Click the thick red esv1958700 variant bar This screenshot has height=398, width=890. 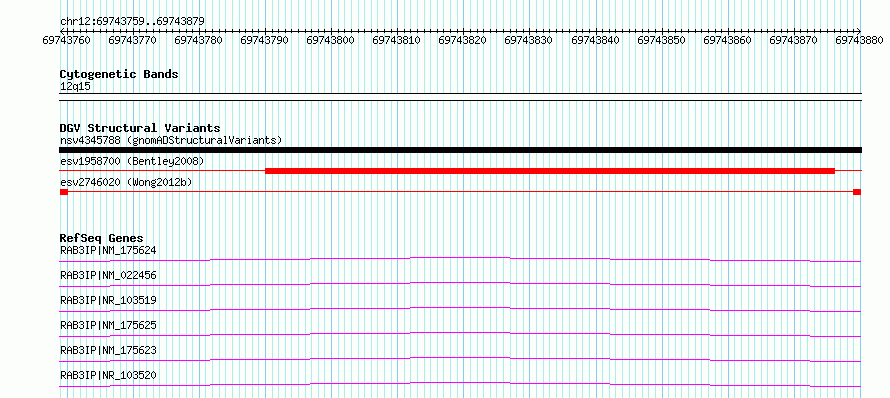[550, 170]
